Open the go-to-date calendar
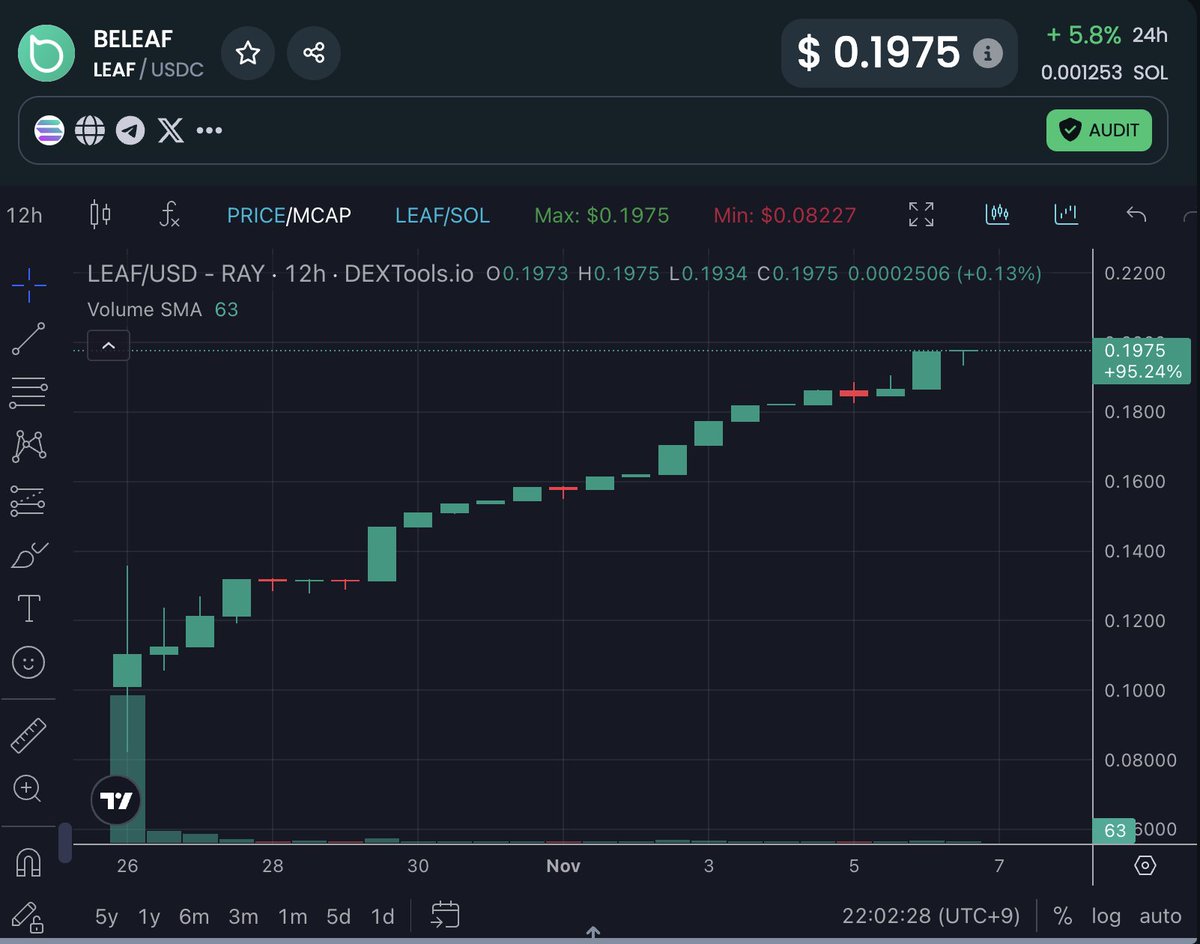The width and height of the screenshot is (1200, 944). click(x=445, y=915)
